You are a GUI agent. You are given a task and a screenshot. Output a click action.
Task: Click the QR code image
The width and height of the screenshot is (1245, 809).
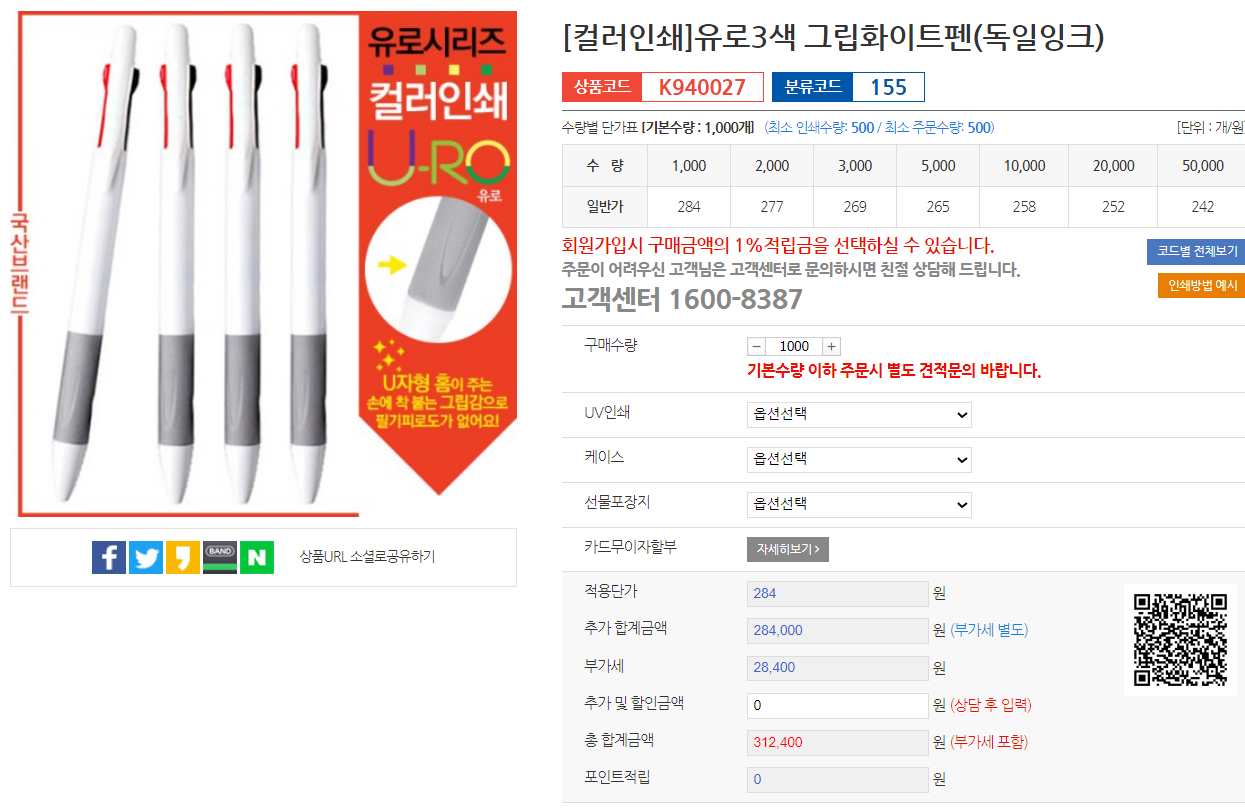[1179, 640]
